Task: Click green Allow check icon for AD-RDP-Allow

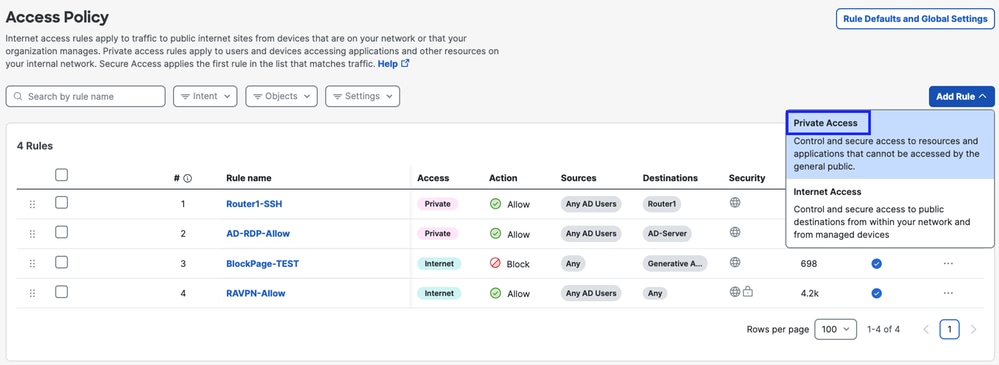Action: [x=495, y=234]
